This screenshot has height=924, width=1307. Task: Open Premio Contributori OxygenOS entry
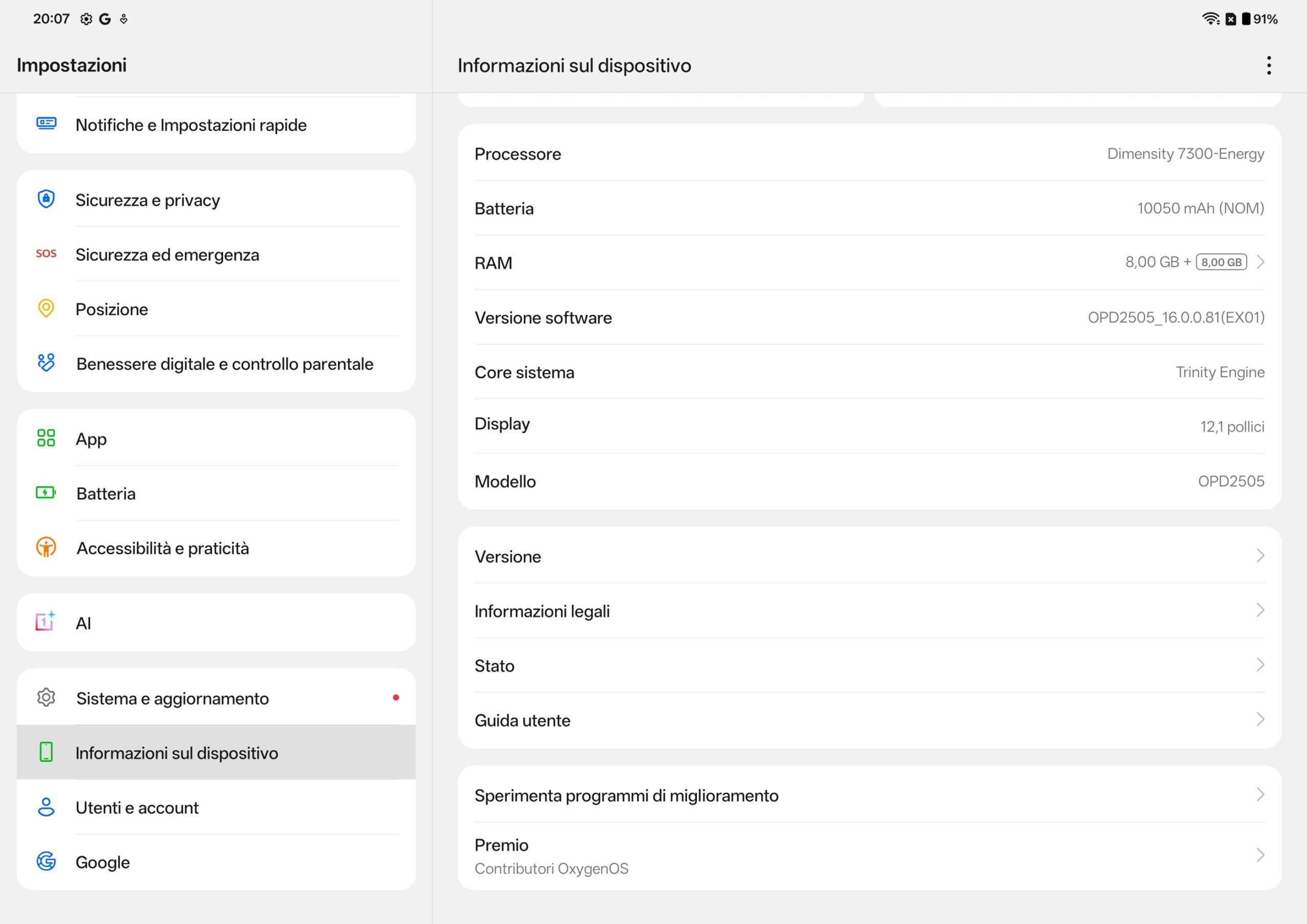point(551,856)
